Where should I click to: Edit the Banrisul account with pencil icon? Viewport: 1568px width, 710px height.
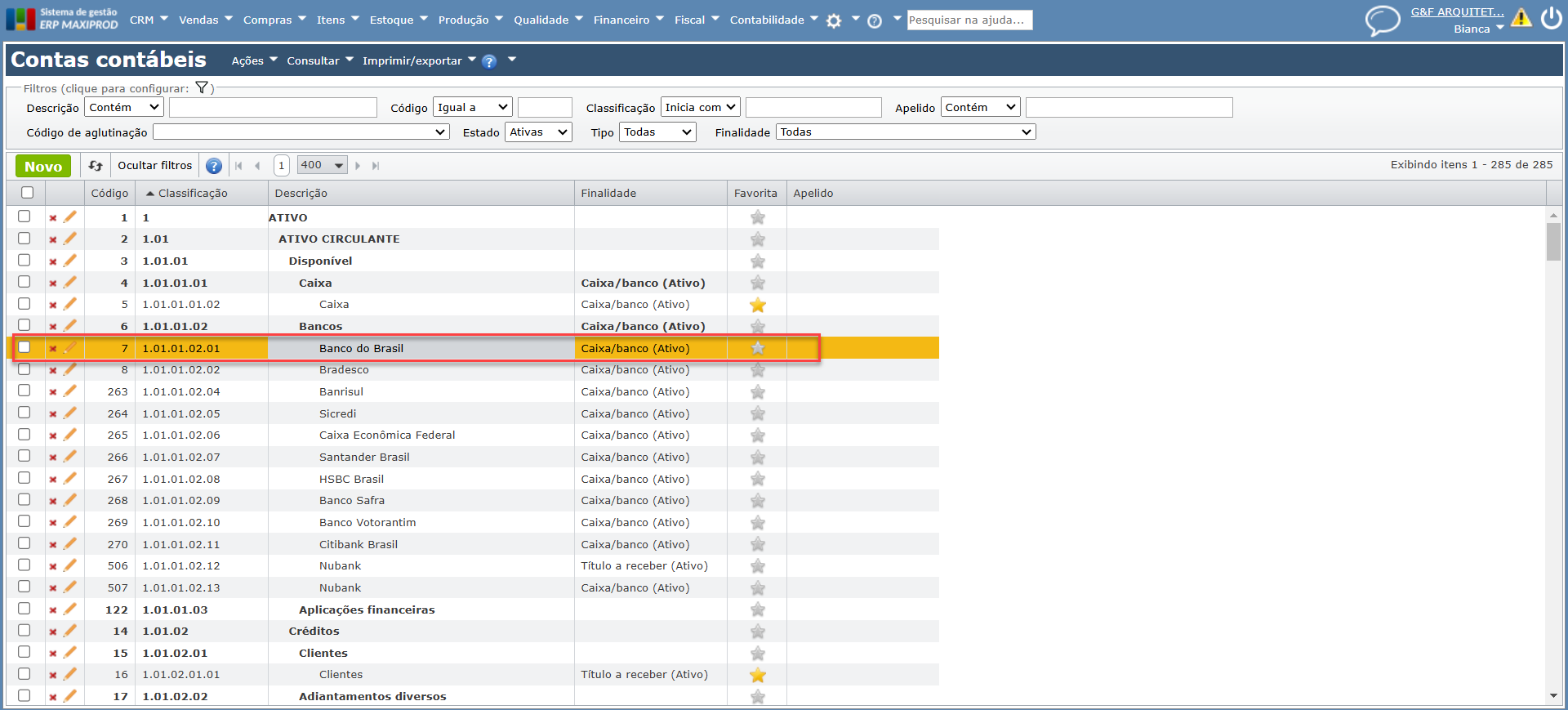click(70, 391)
